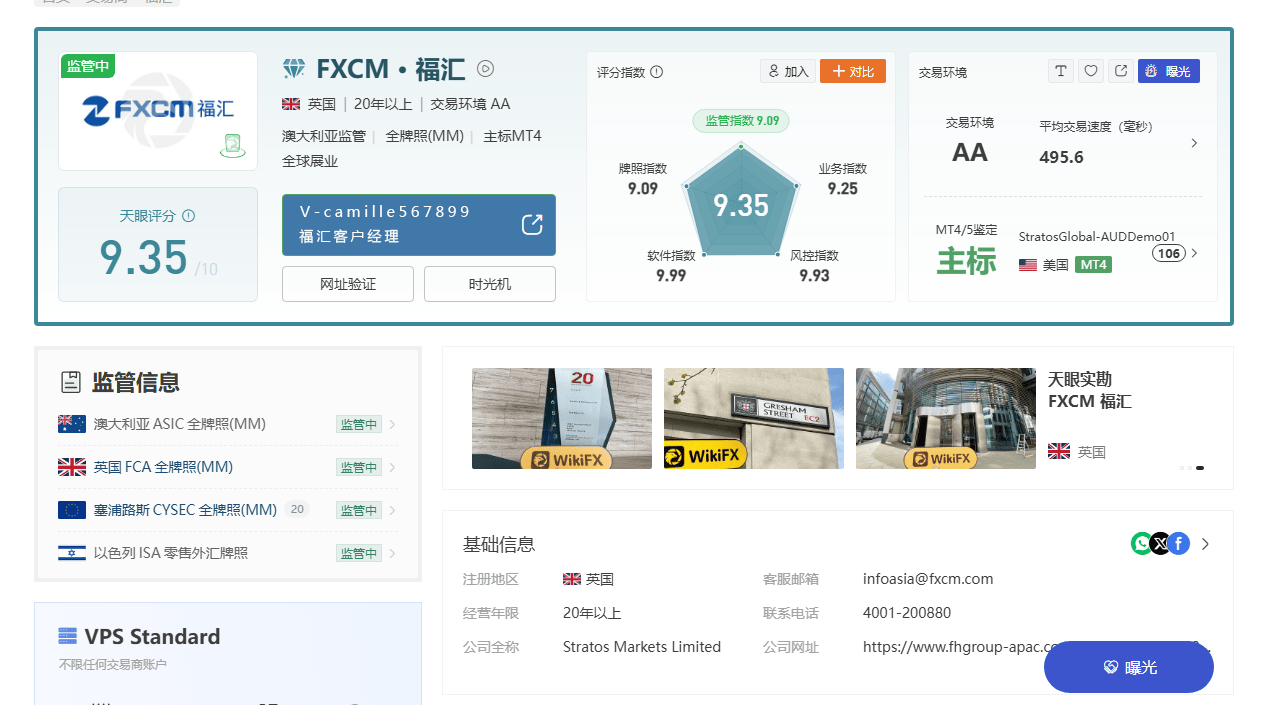Expand the StratosGlobal-AUDDemo01 row chevron

[x=1194, y=253]
